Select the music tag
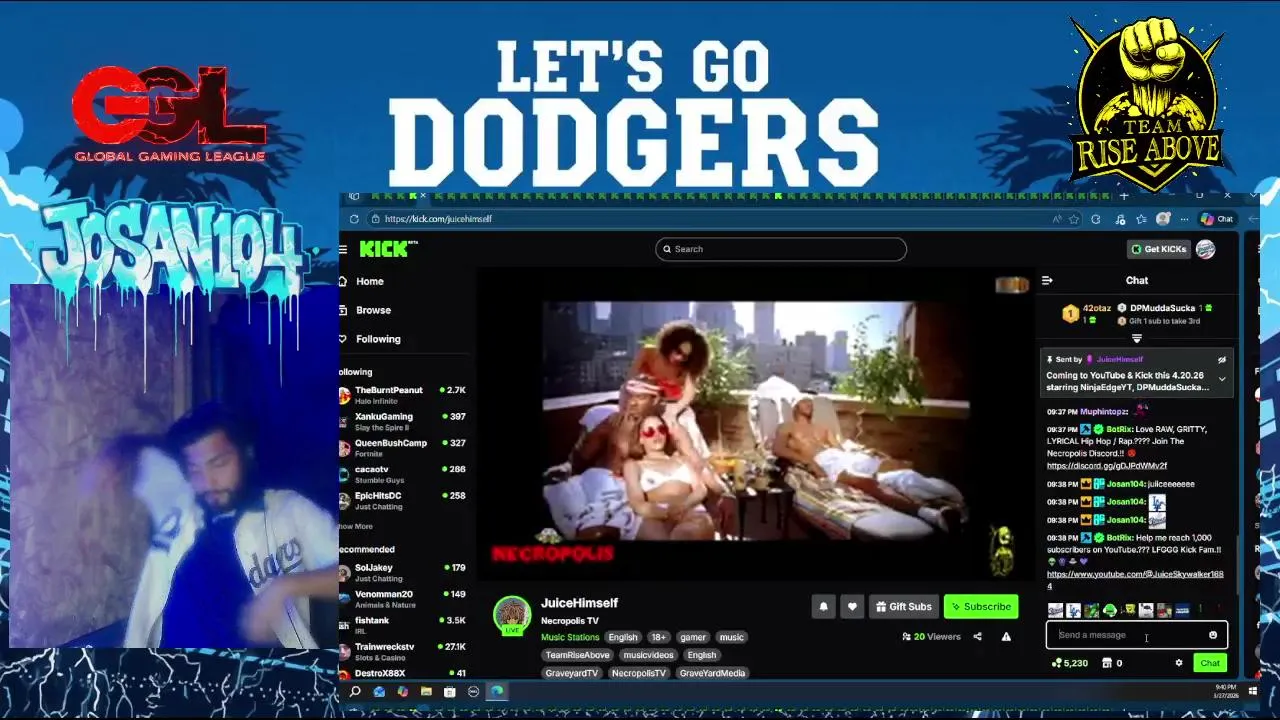Image resolution: width=1280 pixels, height=720 pixels. pyautogui.click(x=732, y=637)
